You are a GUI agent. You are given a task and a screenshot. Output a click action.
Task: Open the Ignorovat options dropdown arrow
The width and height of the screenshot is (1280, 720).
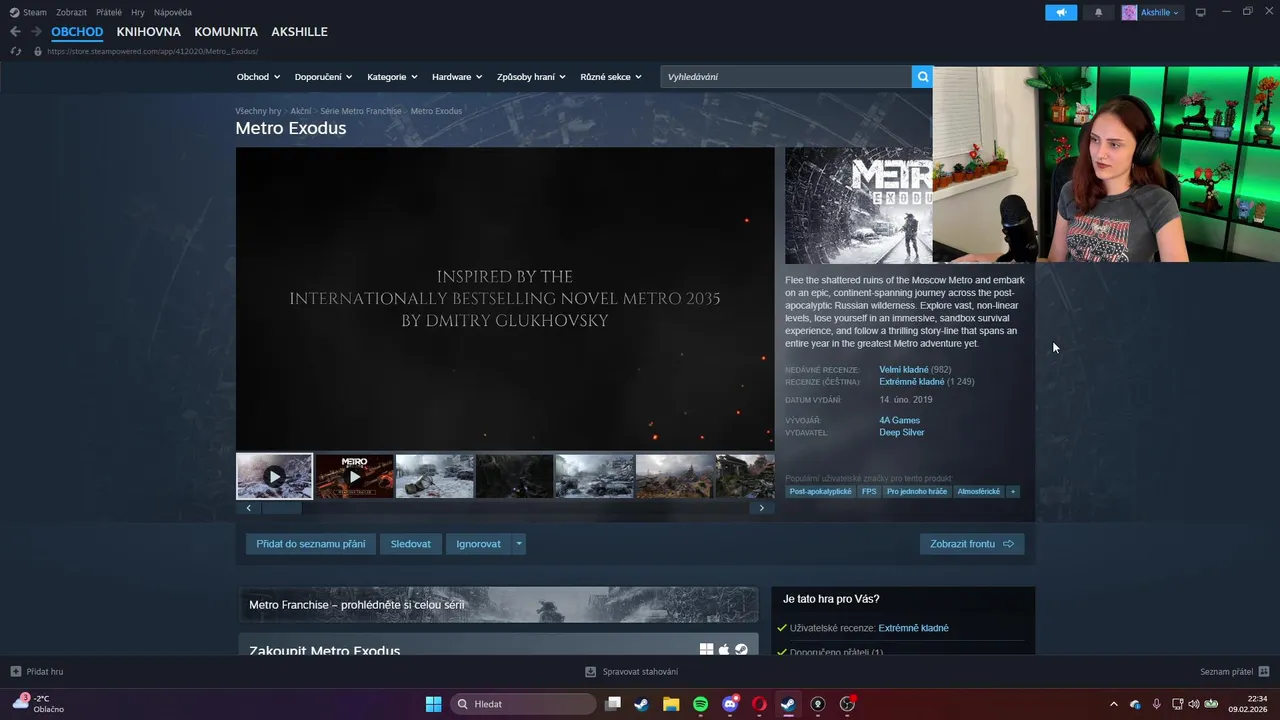tap(518, 544)
